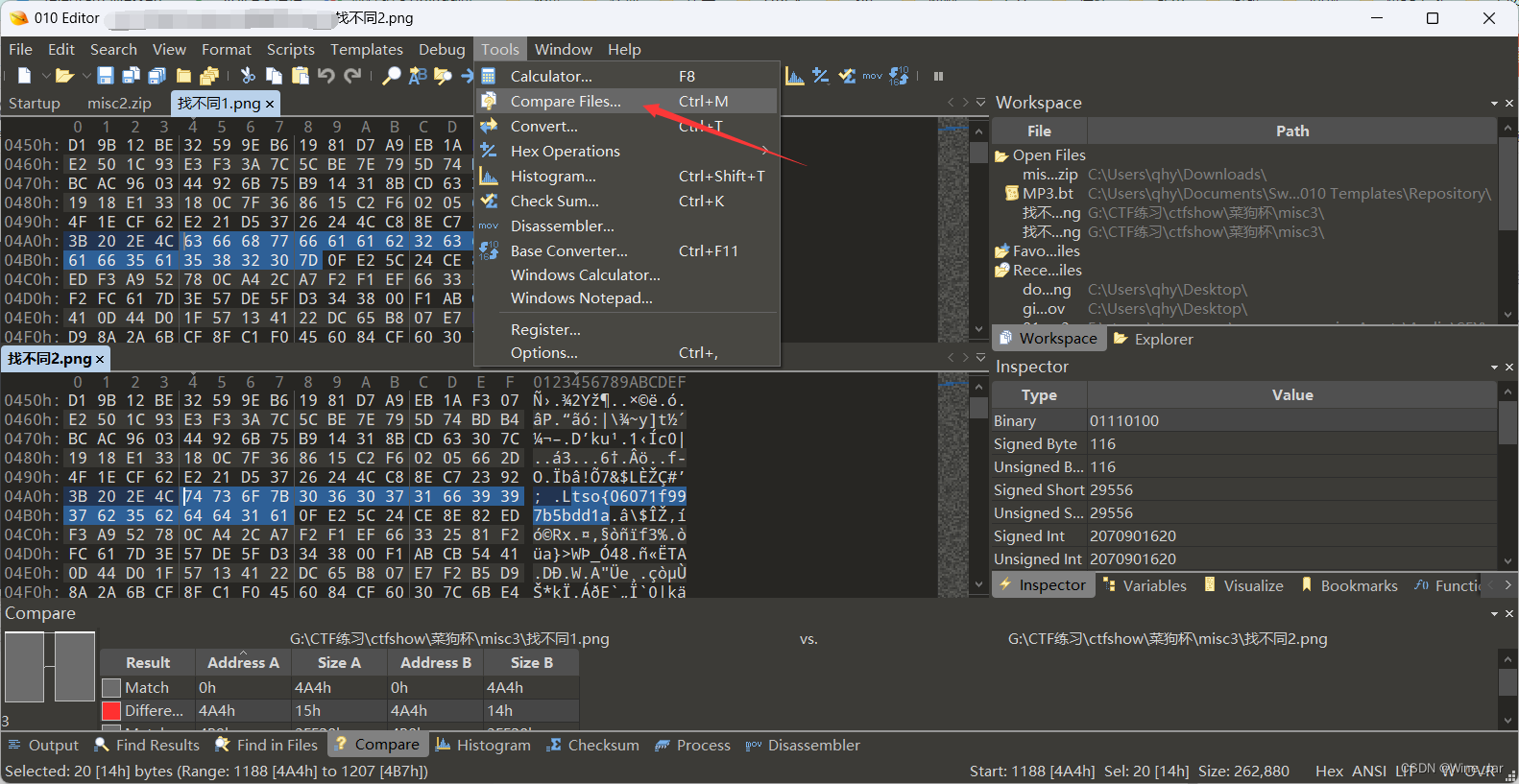Click the Open file folder icon
The height and width of the screenshot is (784, 1519).
[x=64, y=76]
